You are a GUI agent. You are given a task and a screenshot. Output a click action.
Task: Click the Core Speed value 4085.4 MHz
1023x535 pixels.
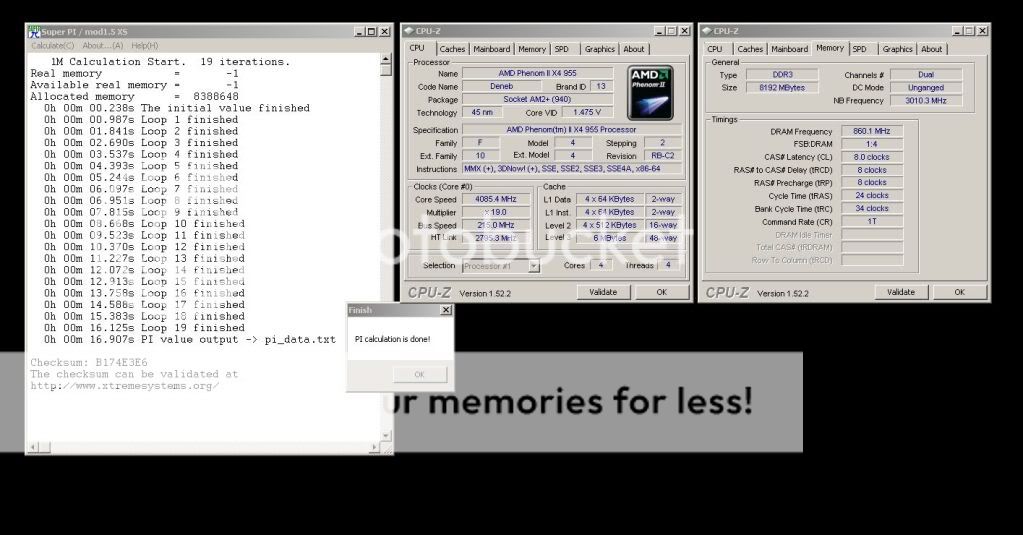pyautogui.click(x=496, y=200)
